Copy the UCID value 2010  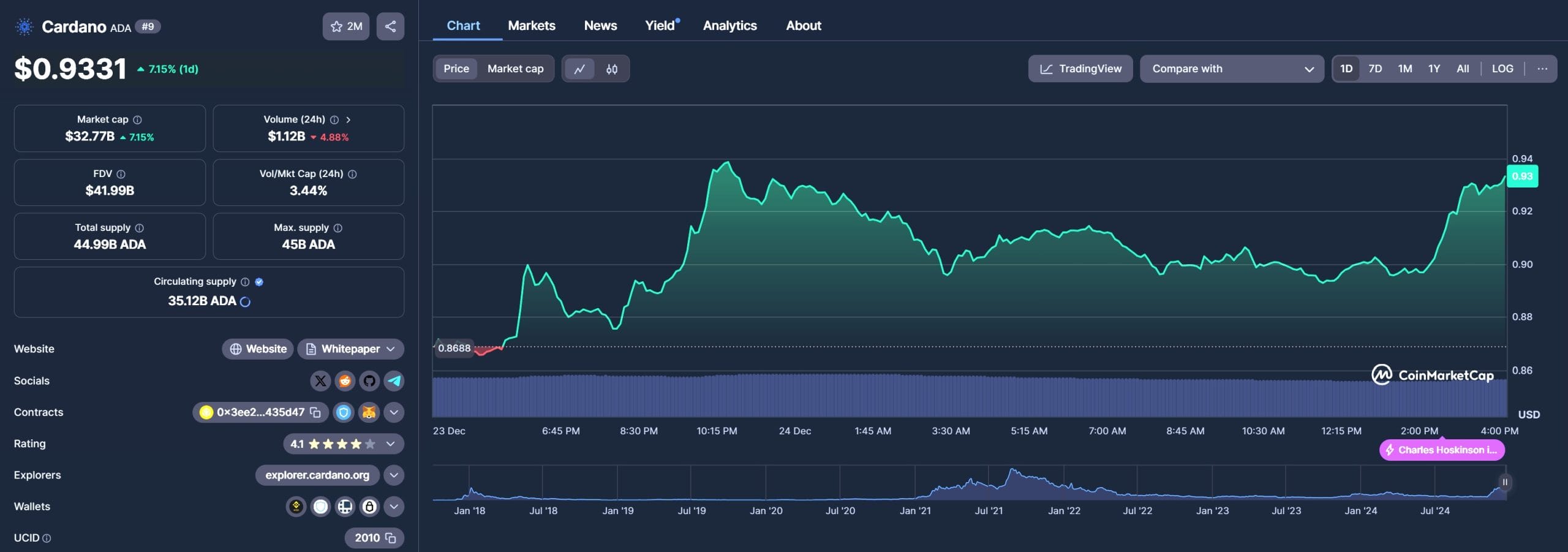391,538
